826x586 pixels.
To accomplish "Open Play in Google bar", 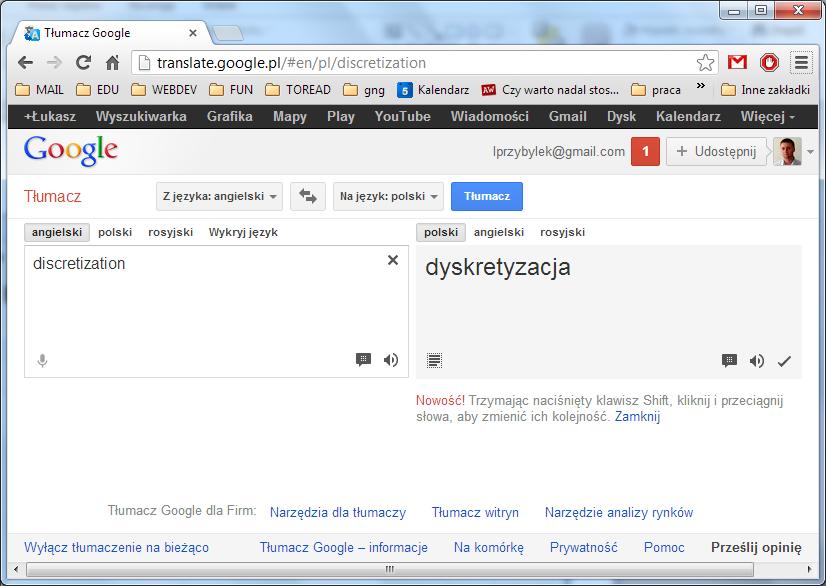I will point(341,116).
